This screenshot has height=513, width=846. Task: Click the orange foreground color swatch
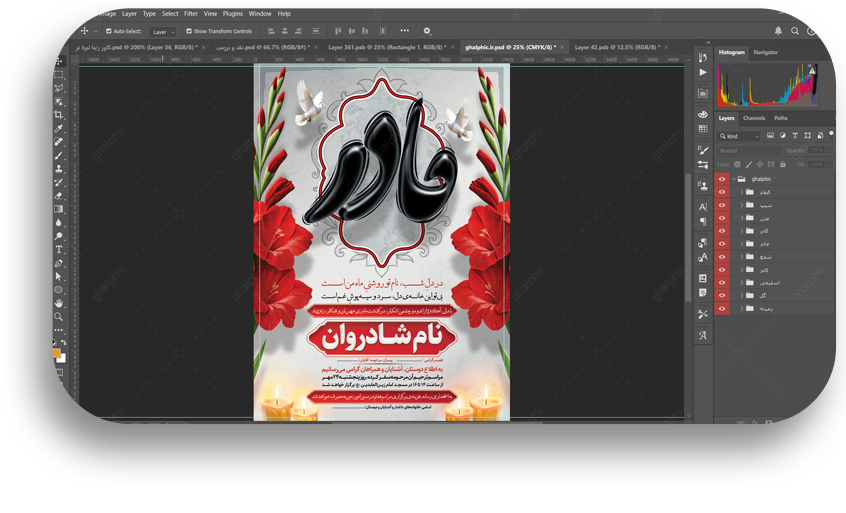[x=58, y=352]
